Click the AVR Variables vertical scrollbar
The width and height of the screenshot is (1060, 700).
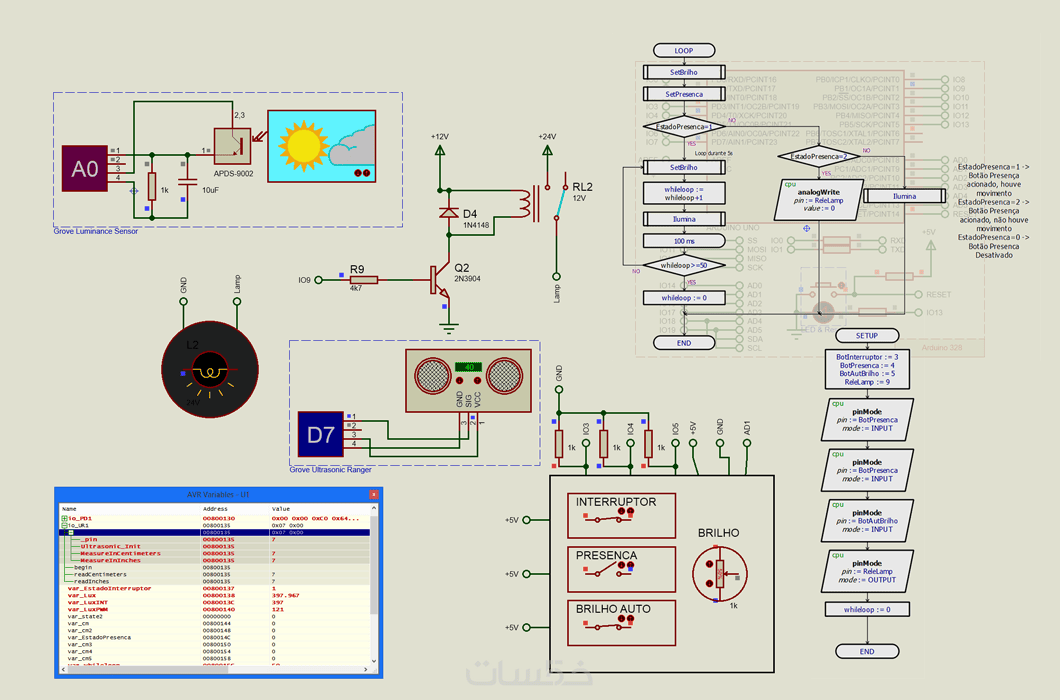[374, 584]
